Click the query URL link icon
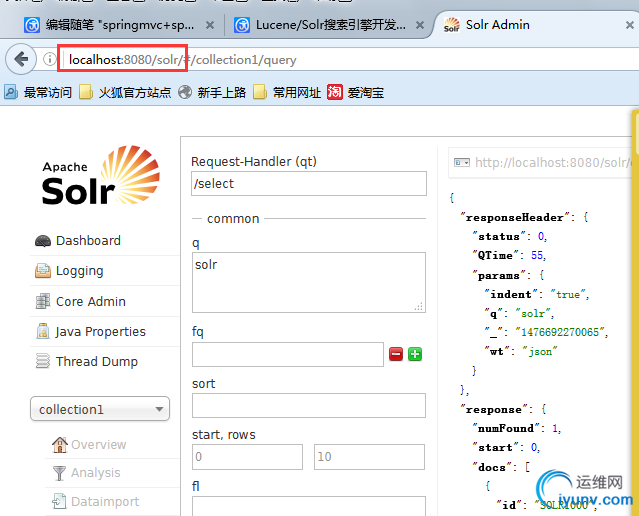Screen dimensions: 639x516 (x=462, y=163)
